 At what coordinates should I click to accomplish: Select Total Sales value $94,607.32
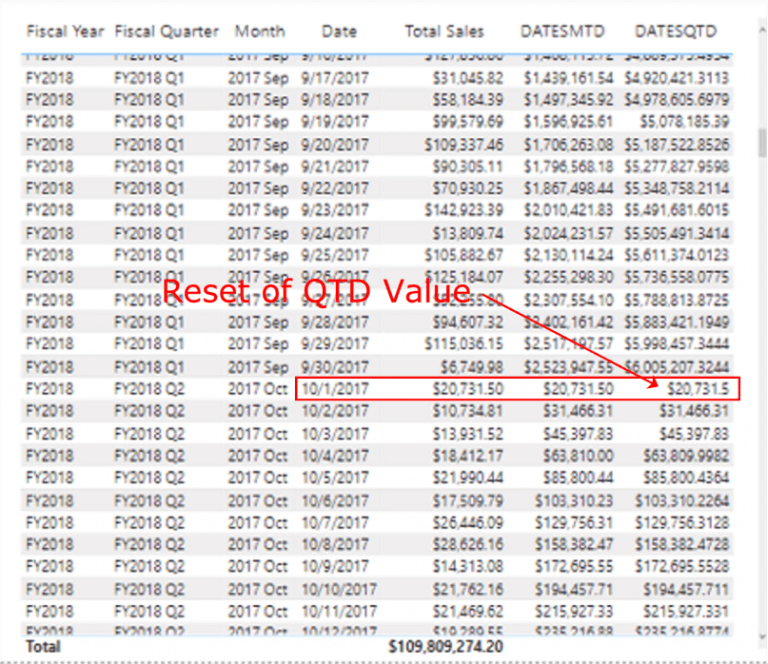(468, 322)
